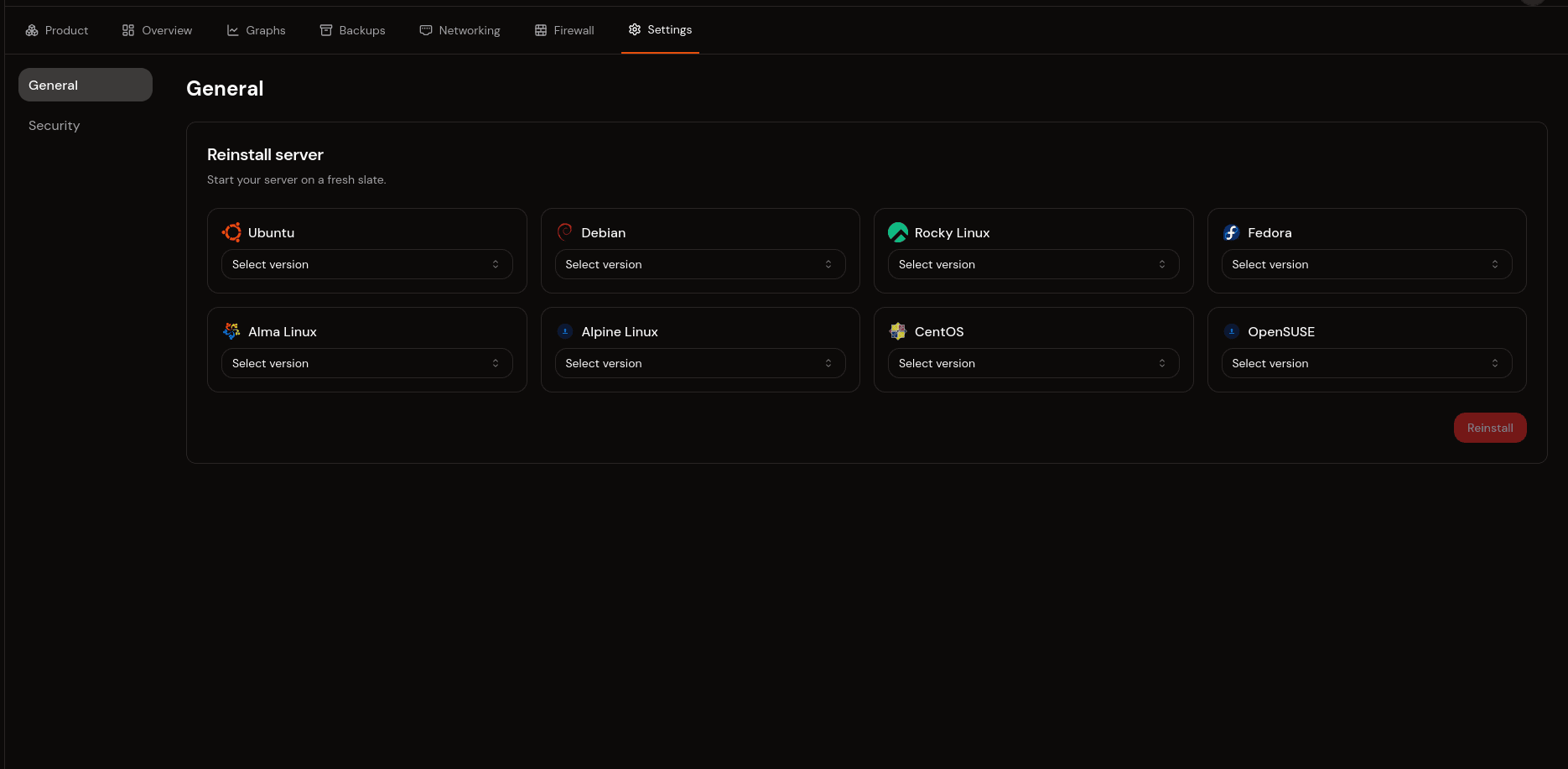Click the Firewall grid icon

click(x=541, y=30)
